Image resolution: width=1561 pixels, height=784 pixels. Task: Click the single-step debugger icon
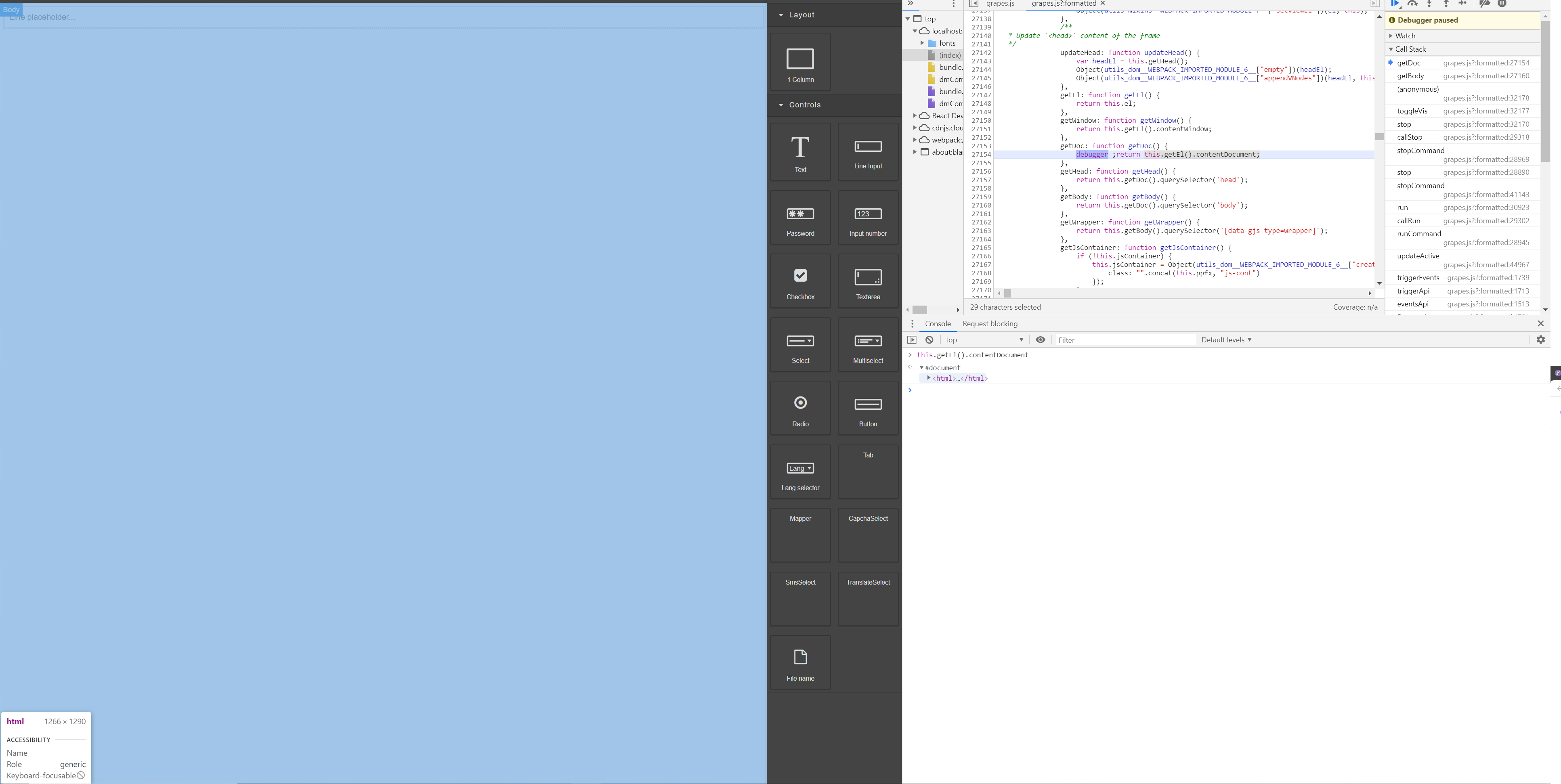[x=1462, y=4]
